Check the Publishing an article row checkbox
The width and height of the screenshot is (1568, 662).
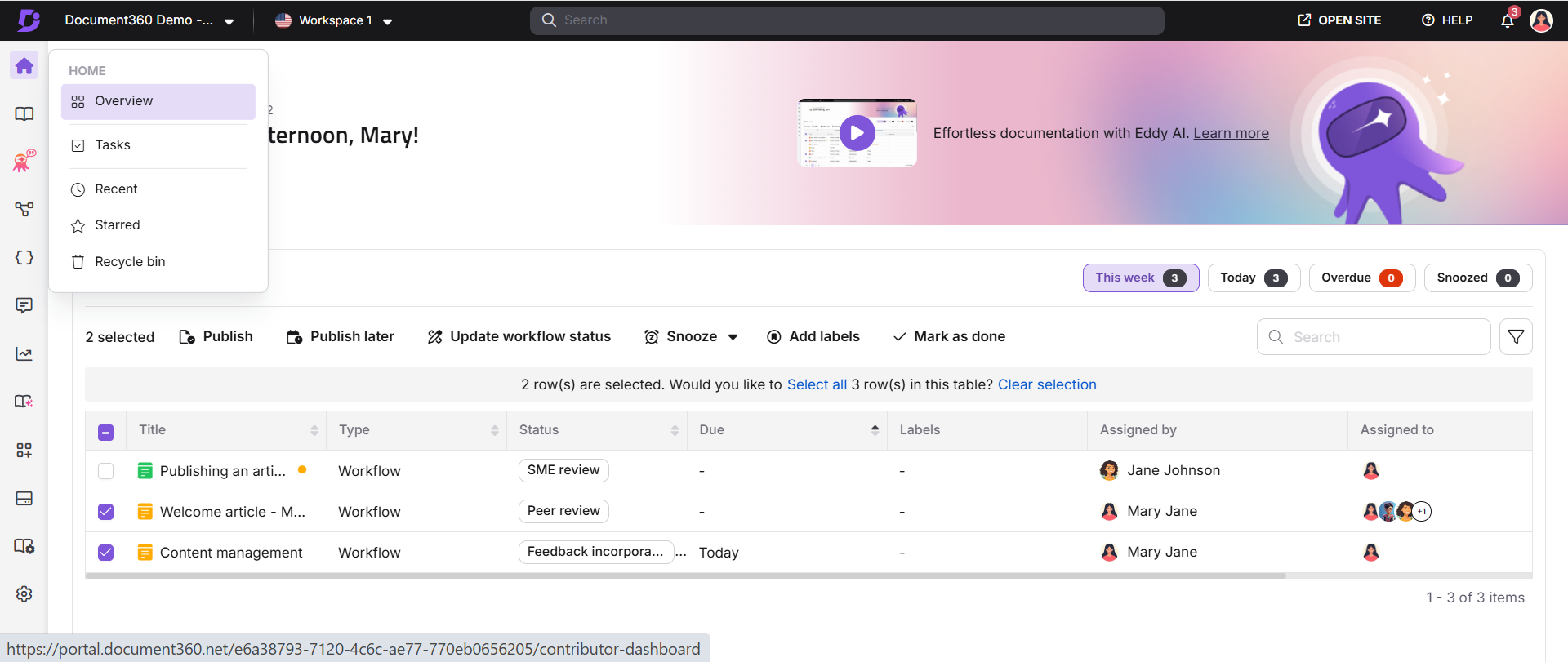106,471
